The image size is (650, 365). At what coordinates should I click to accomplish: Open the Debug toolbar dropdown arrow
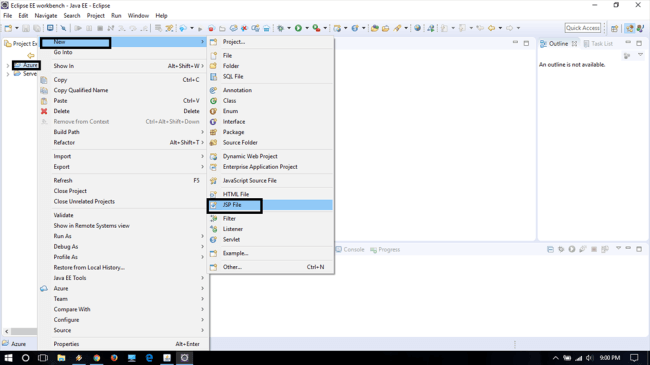(x=289, y=28)
